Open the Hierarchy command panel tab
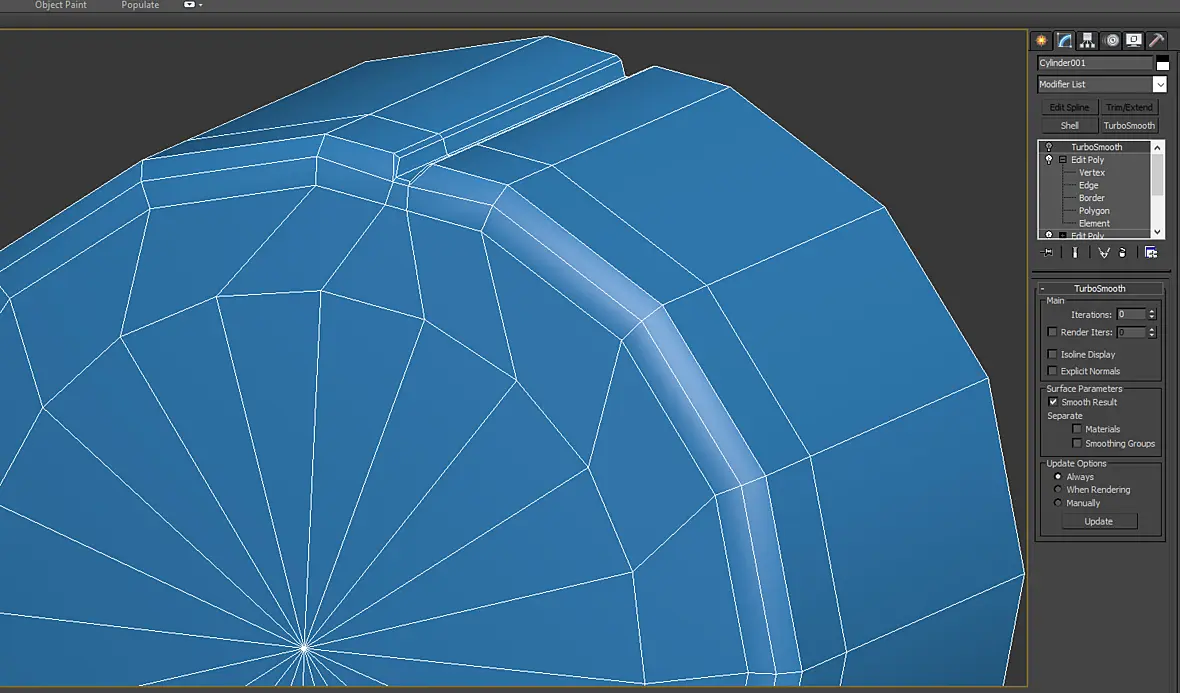 pos(1087,41)
